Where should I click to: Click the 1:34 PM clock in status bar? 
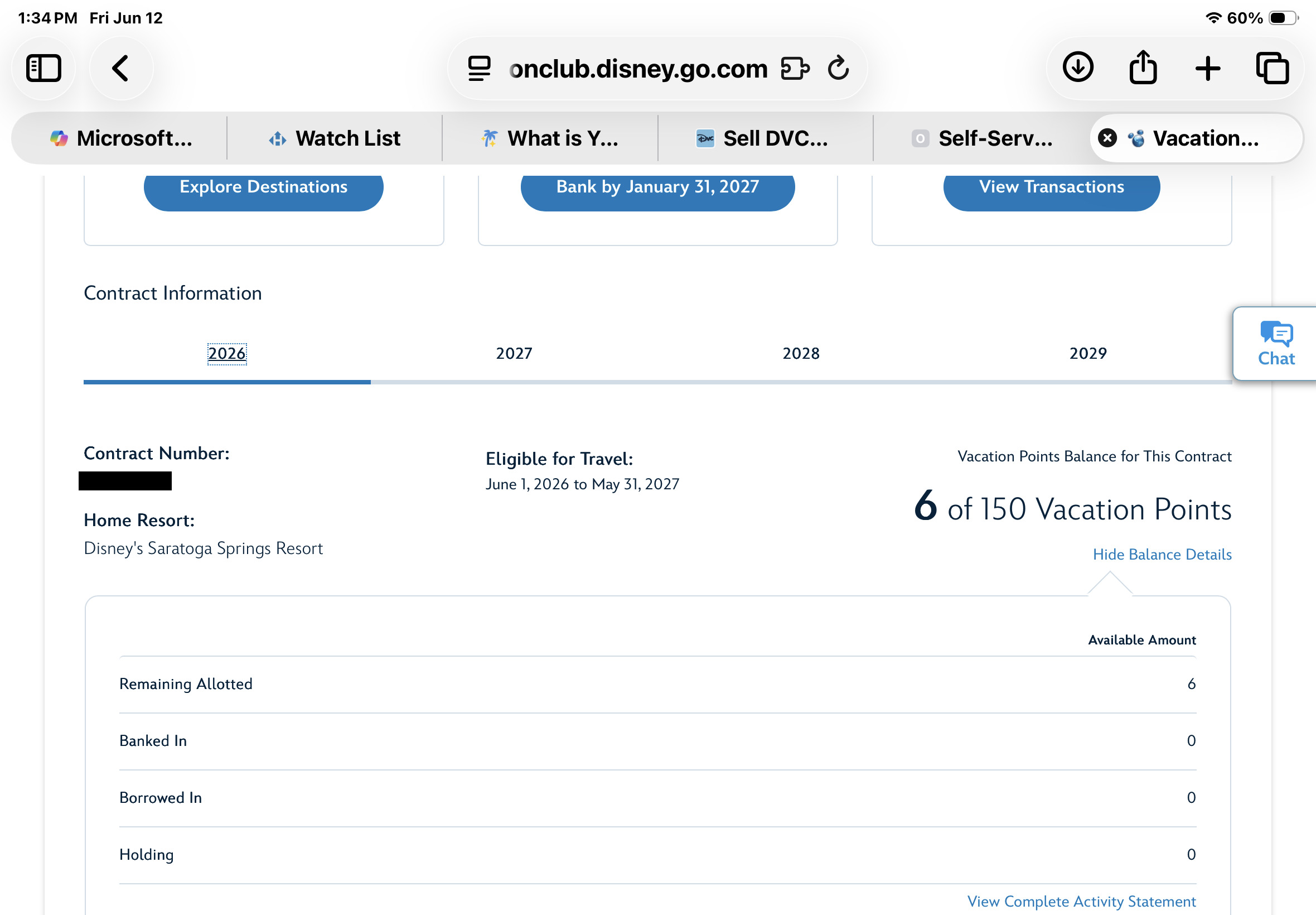point(47,18)
